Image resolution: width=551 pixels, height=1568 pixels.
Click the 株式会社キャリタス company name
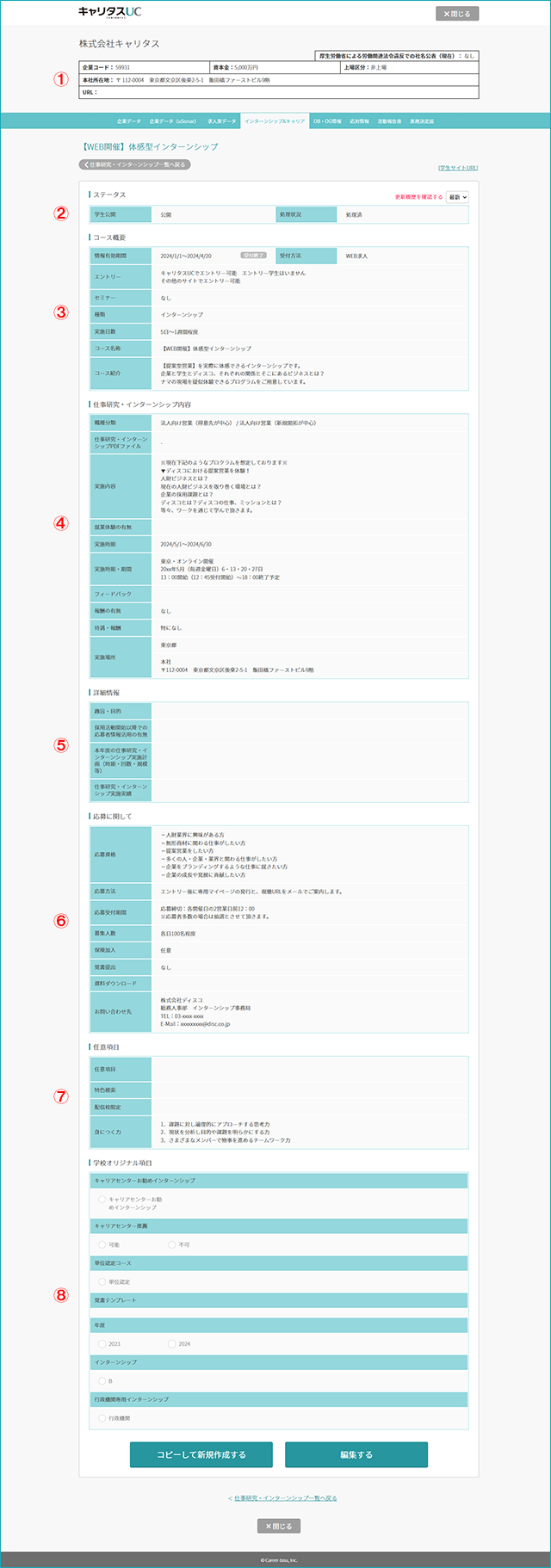[x=119, y=44]
